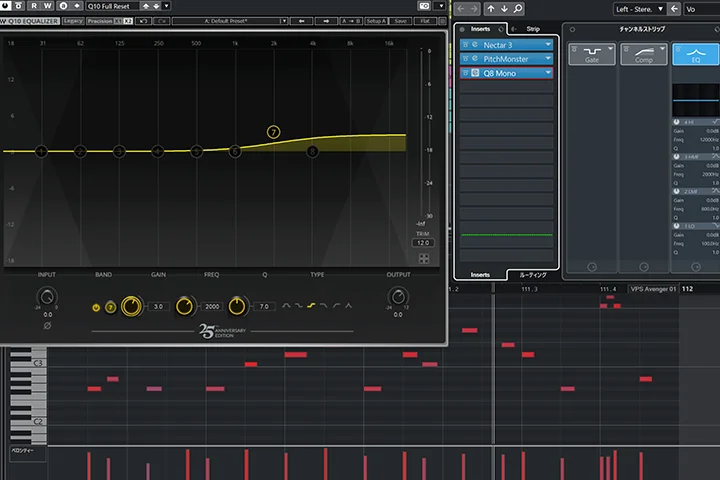Image resolution: width=720 pixels, height=480 pixels.
Task: Select the high-pass filter type icon
Action: [x=336, y=305]
